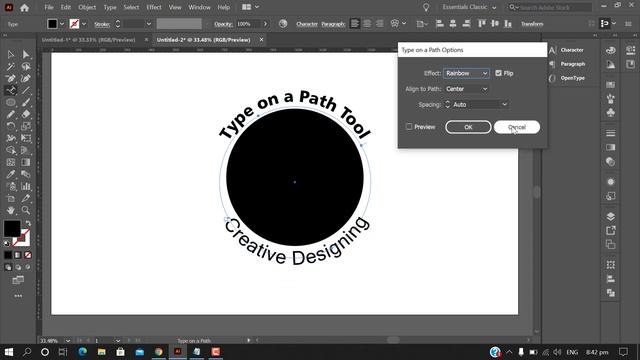Select the Direct Selection tool
This screenshot has height=360, width=640.
(26, 54)
